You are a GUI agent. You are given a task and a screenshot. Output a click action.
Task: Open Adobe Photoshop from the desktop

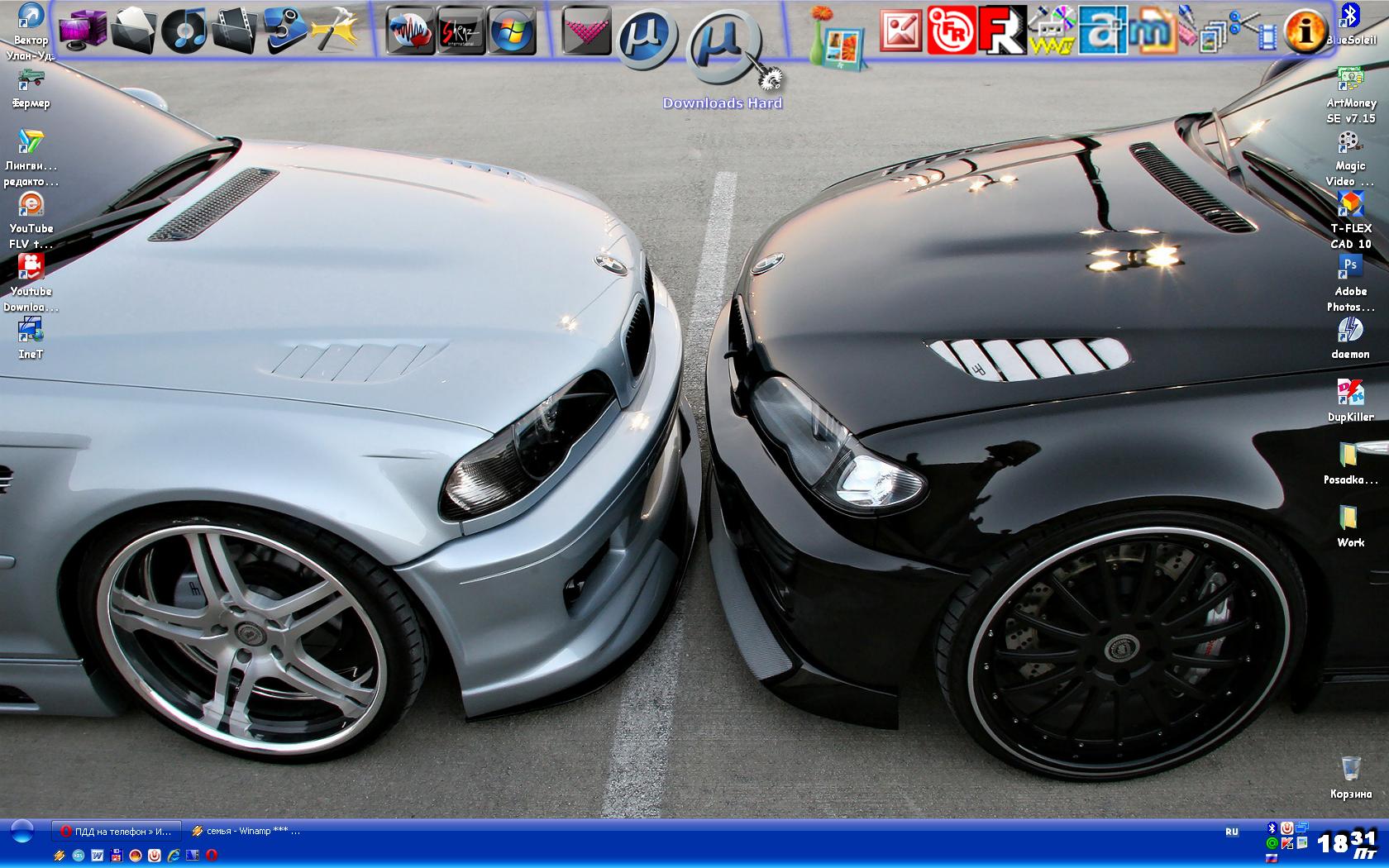pos(1350,266)
